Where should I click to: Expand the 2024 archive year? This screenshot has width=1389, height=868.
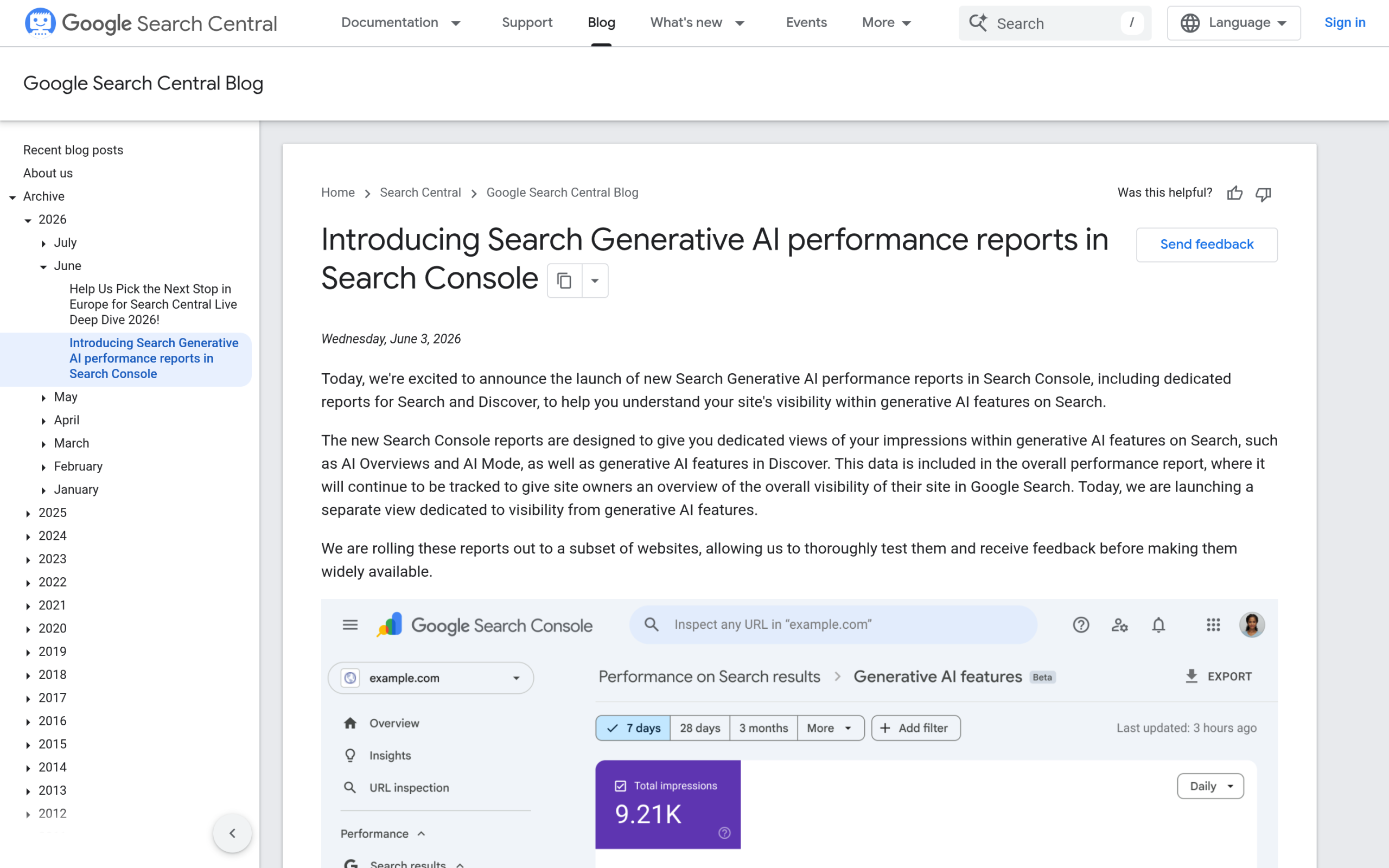pos(28,537)
